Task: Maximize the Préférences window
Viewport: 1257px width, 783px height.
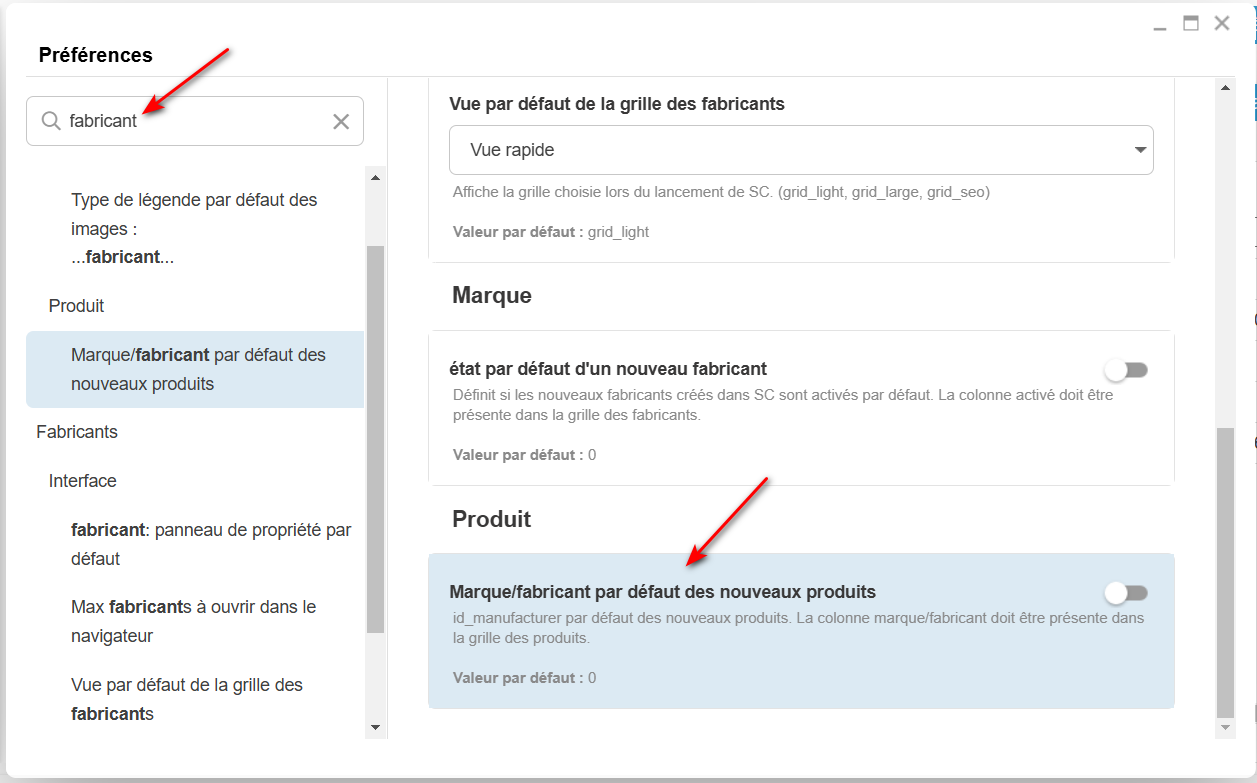Action: [x=1191, y=23]
